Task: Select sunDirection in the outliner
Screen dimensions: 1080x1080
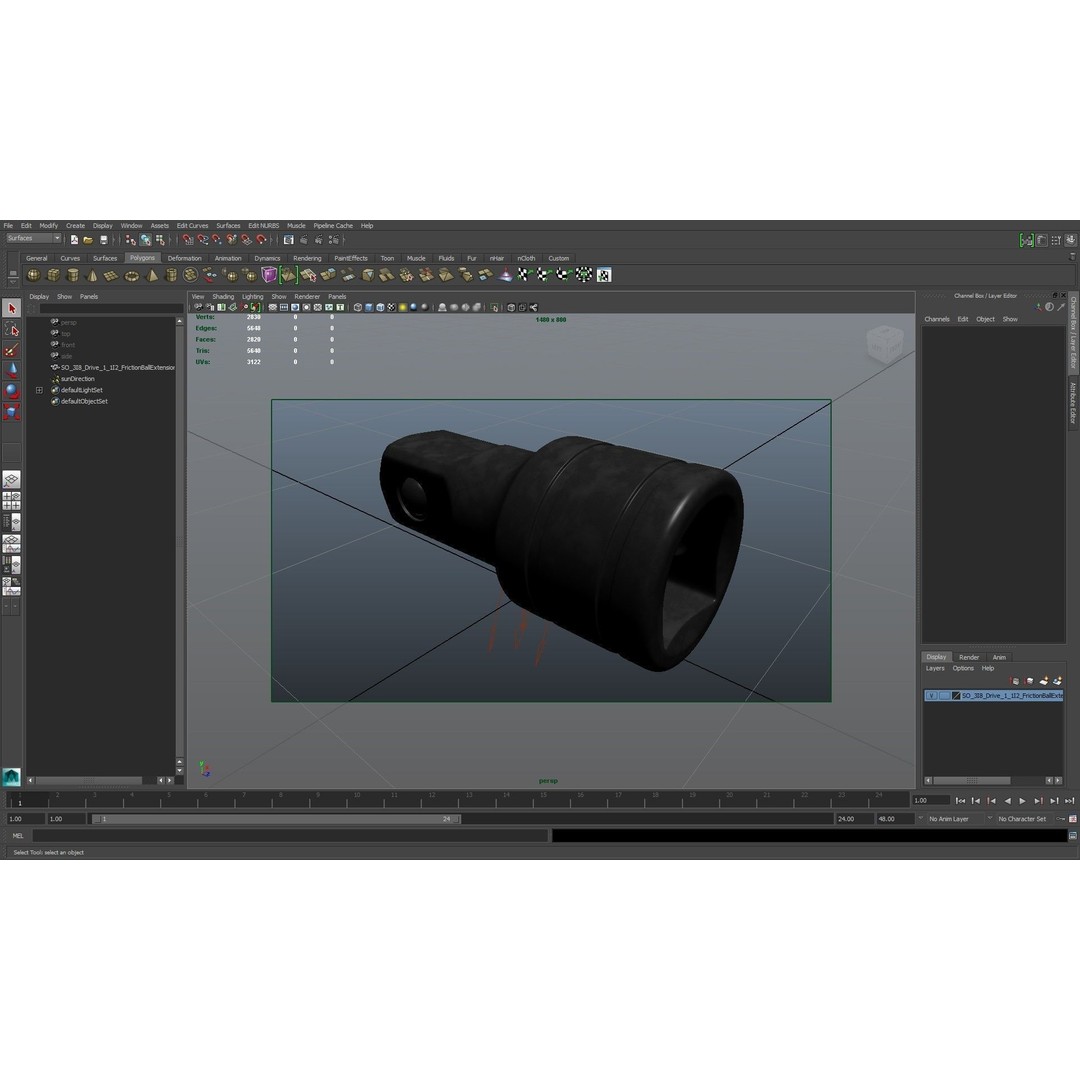Action: [x=77, y=379]
